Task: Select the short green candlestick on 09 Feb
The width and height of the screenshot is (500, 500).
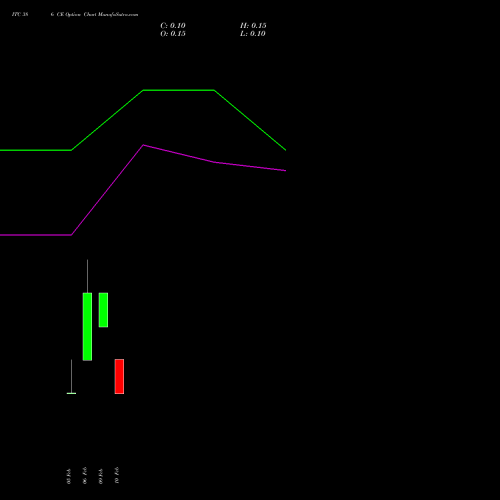Action: (x=103, y=310)
